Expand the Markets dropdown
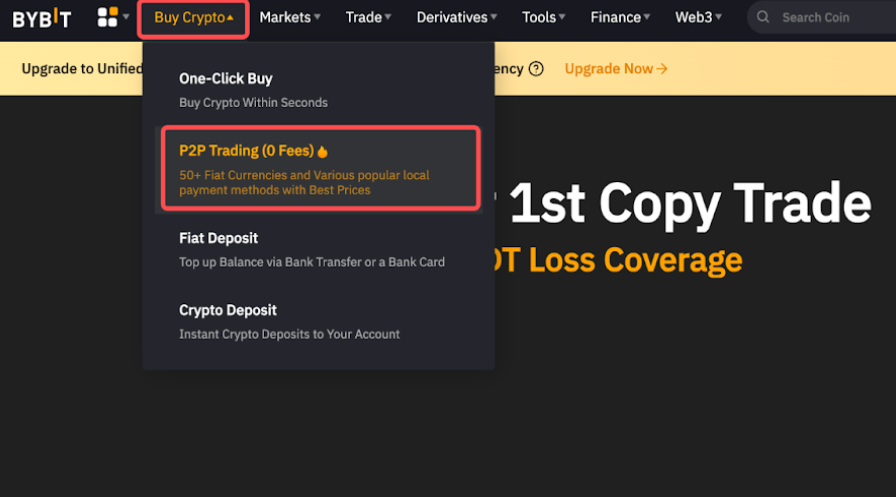896x497 pixels. 290,18
